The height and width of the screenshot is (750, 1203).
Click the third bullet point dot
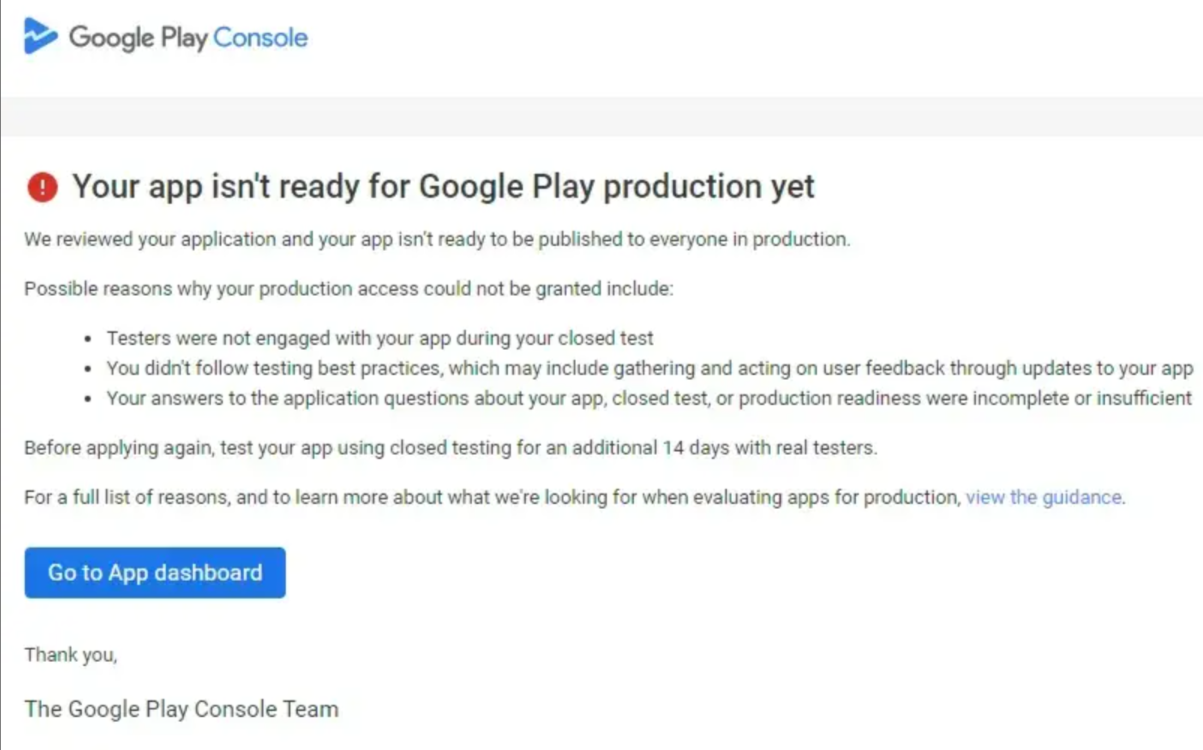(89, 399)
